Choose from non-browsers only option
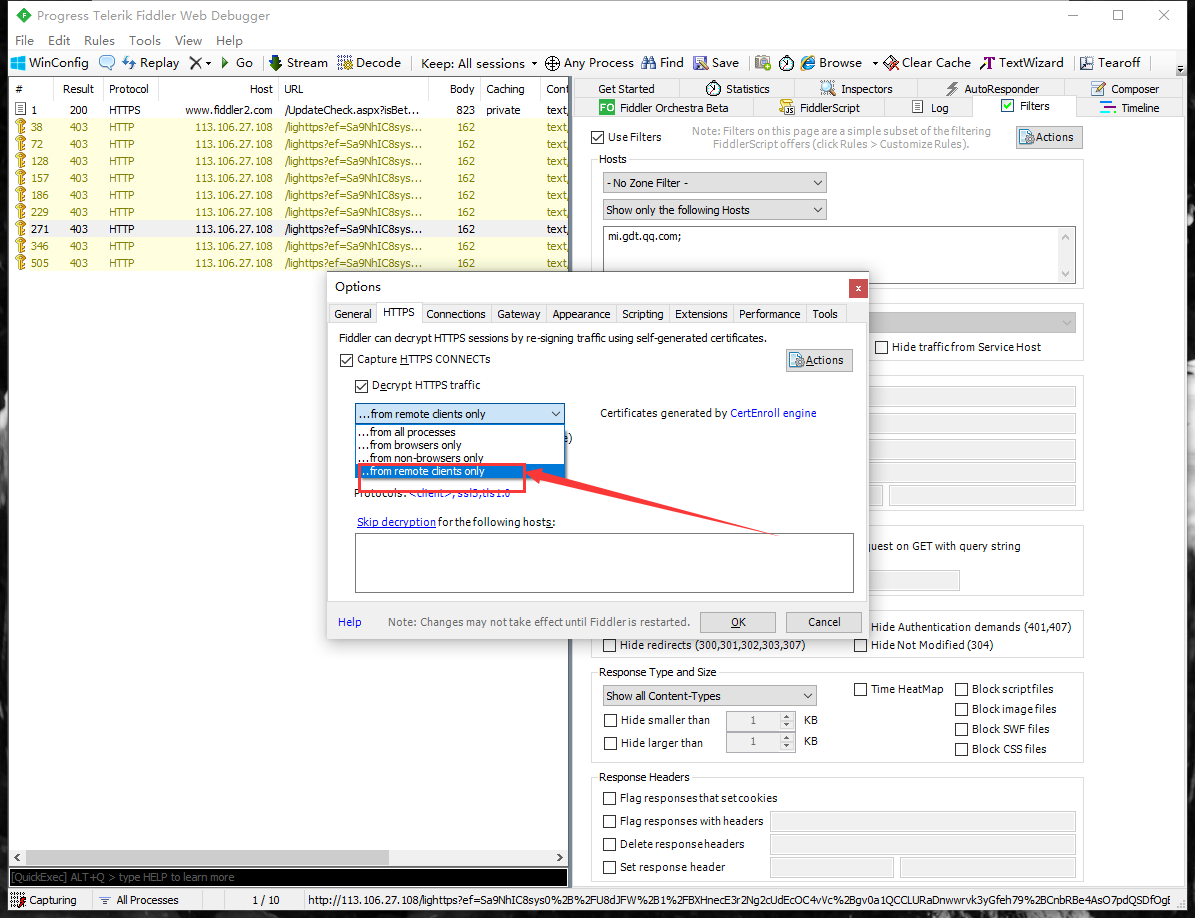The image size is (1195, 918). point(460,458)
